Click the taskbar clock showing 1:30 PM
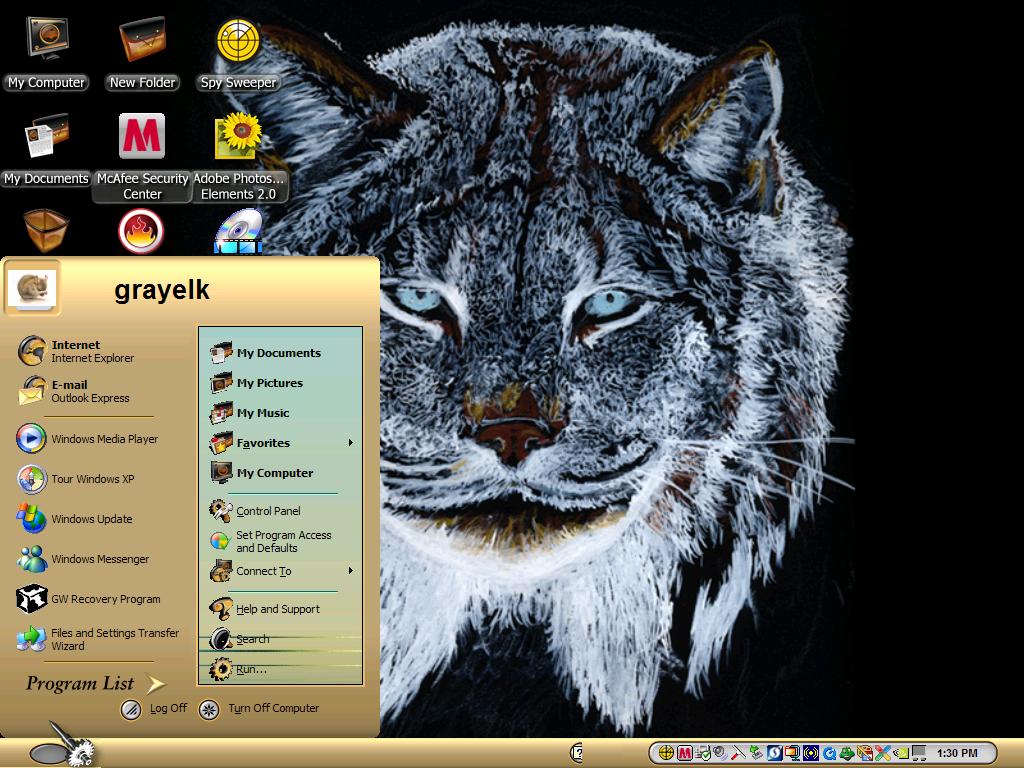Viewport: 1024px width, 768px height. (957, 753)
